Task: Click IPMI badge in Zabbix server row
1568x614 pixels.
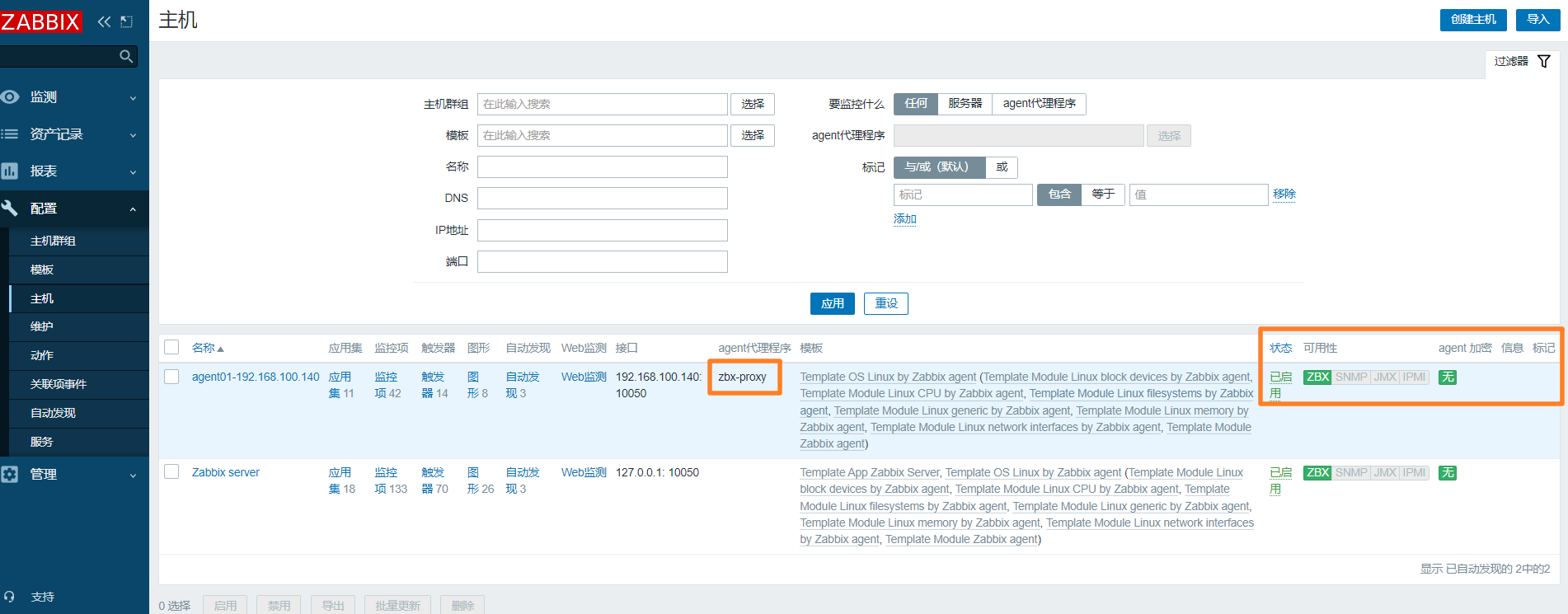Action: point(1414,472)
